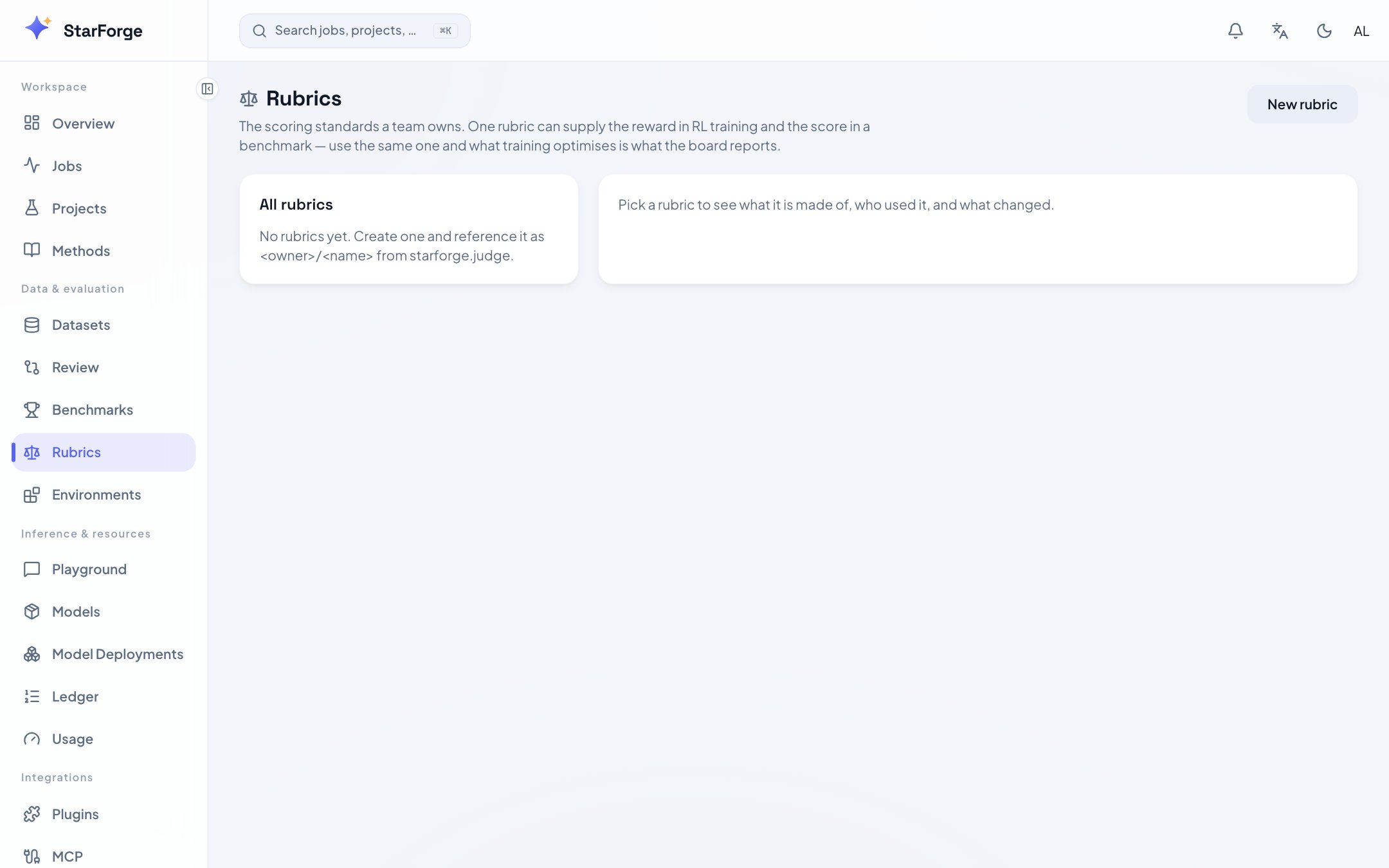Click the Ledger list icon
Image resolution: width=1389 pixels, height=868 pixels.
coord(32,696)
